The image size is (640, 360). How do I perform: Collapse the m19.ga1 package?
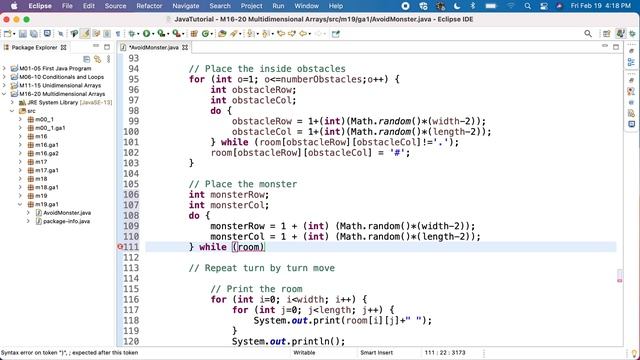[x=20, y=204]
